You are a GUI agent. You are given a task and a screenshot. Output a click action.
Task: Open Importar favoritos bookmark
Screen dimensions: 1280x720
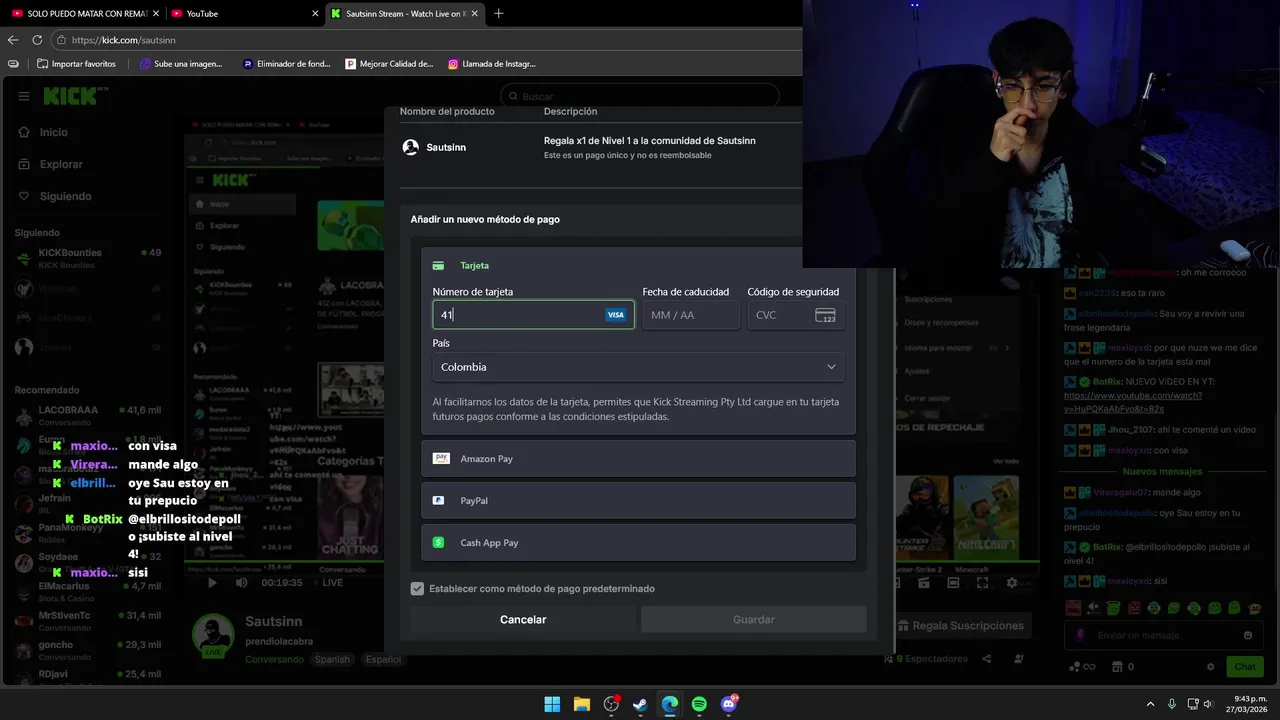point(76,64)
